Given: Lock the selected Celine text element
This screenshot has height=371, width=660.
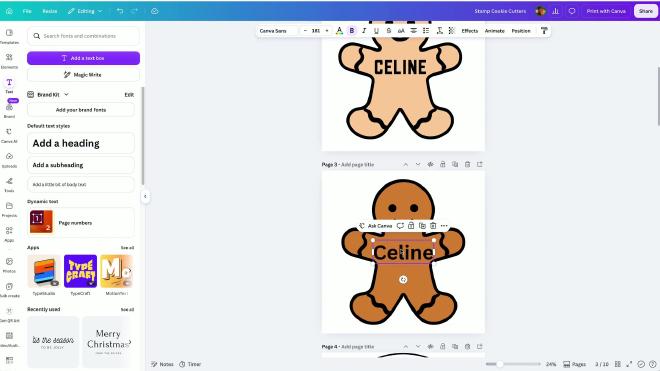Looking at the screenshot, I should tap(411, 226).
